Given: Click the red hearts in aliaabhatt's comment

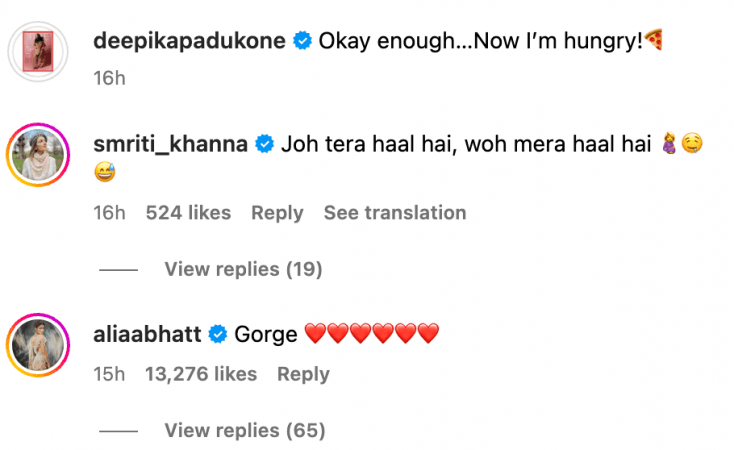Looking at the screenshot, I should tap(372, 334).
